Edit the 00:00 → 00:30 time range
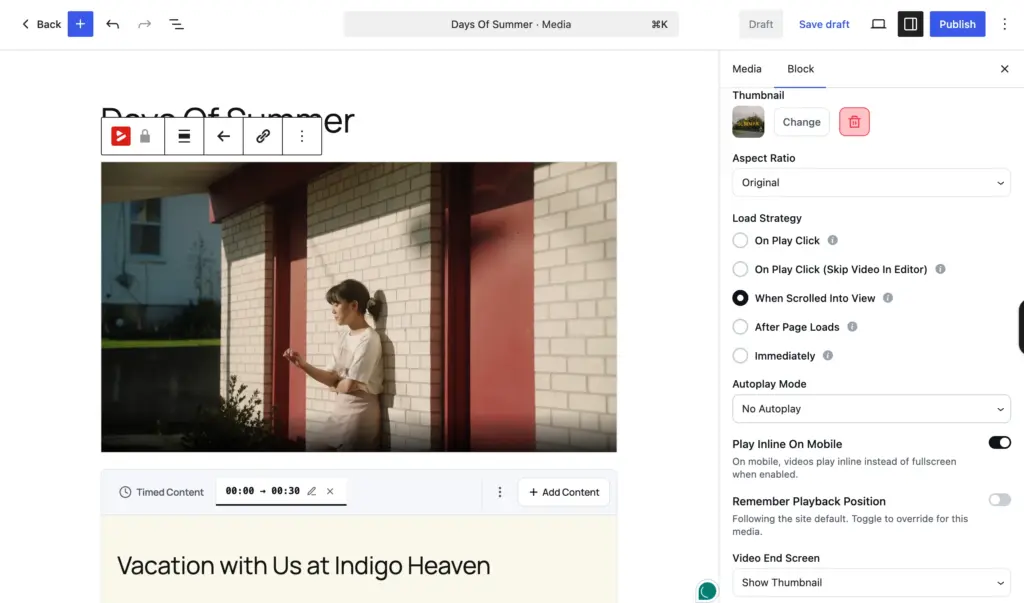Image resolution: width=1024 pixels, height=603 pixels. 312,491
